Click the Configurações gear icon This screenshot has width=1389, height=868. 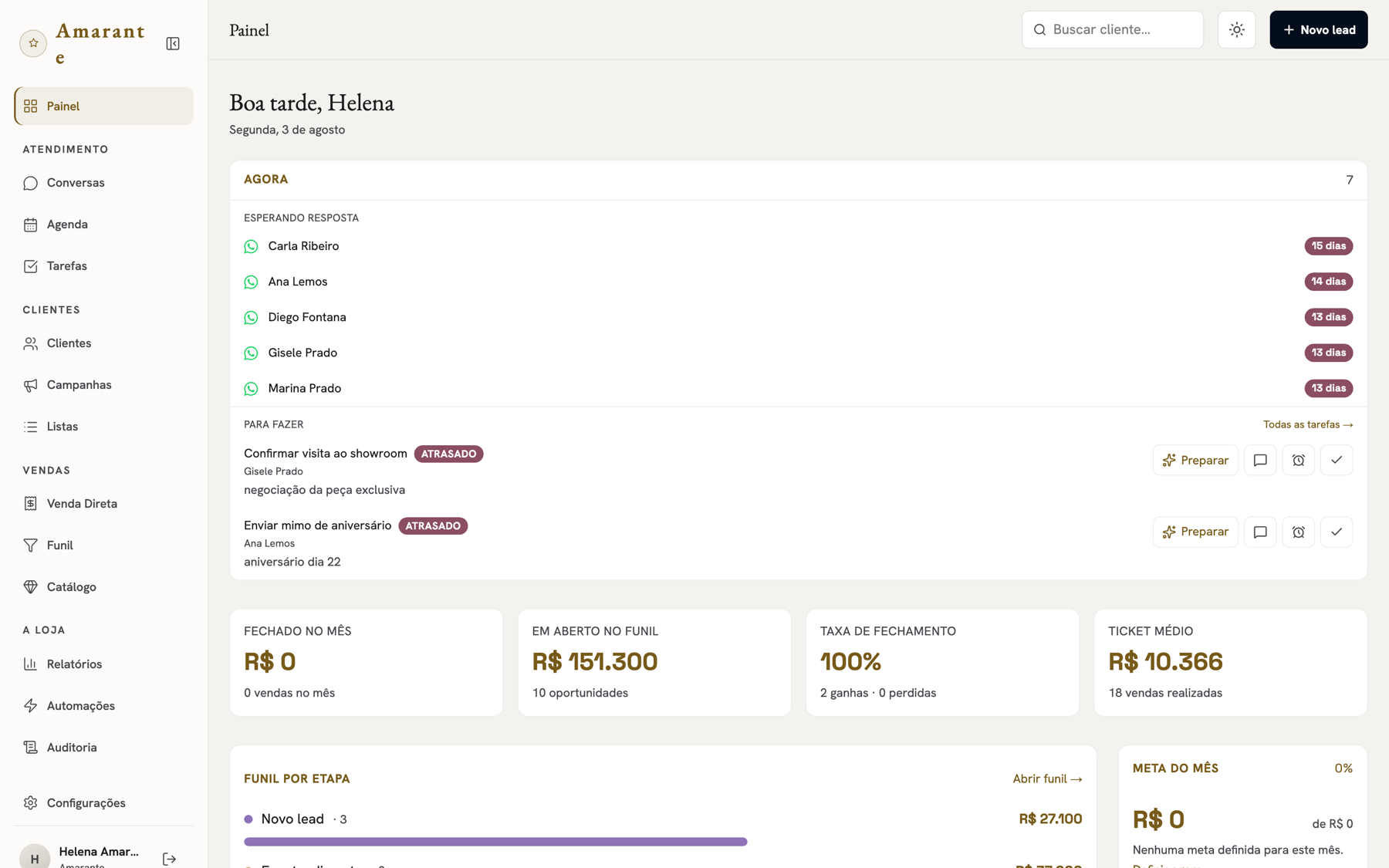pyautogui.click(x=31, y=803)
